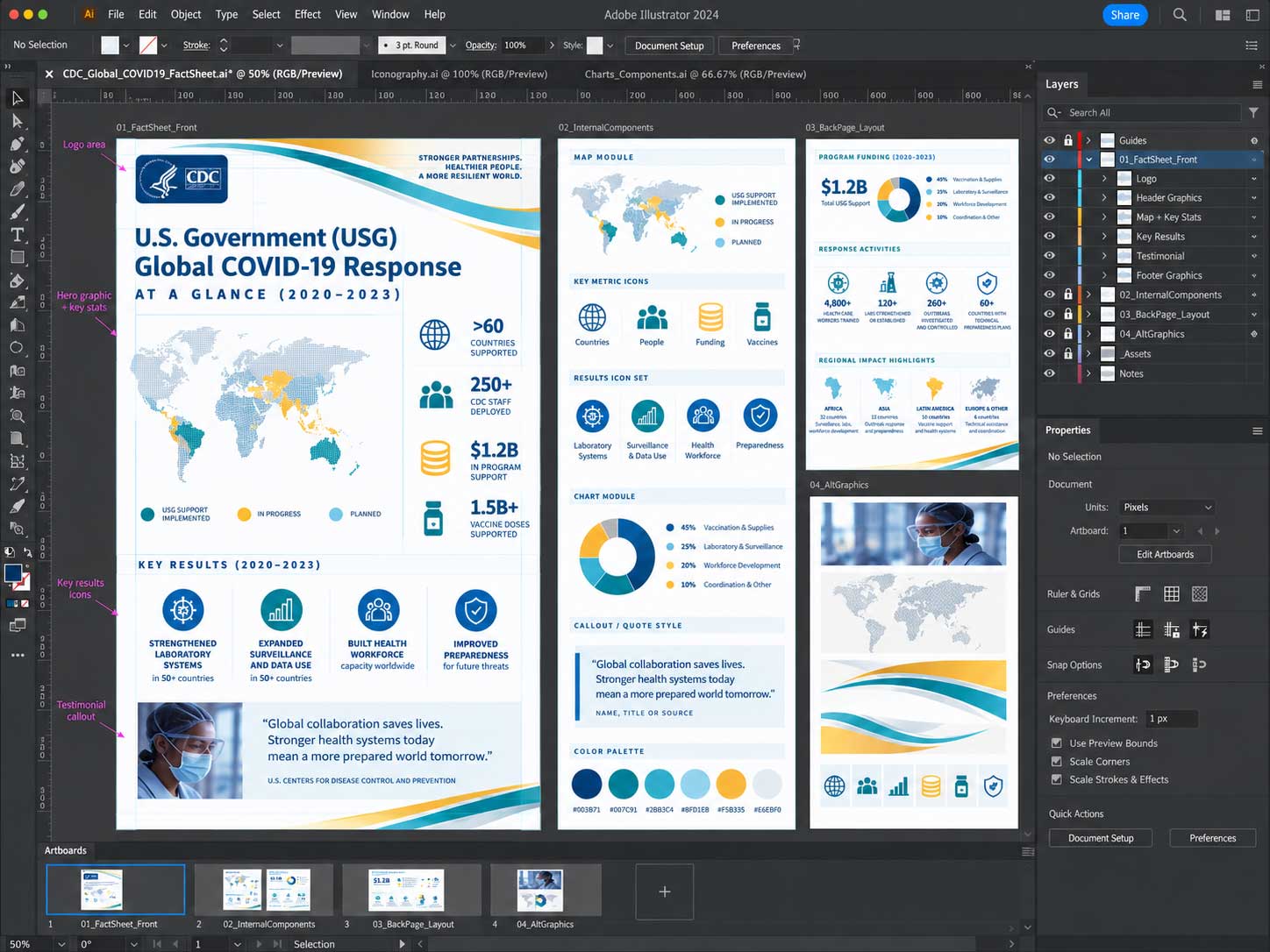Open the Edit Toolbar three dots
The height and width of the screenshot is (952, 1270).
tap(17, 655)
